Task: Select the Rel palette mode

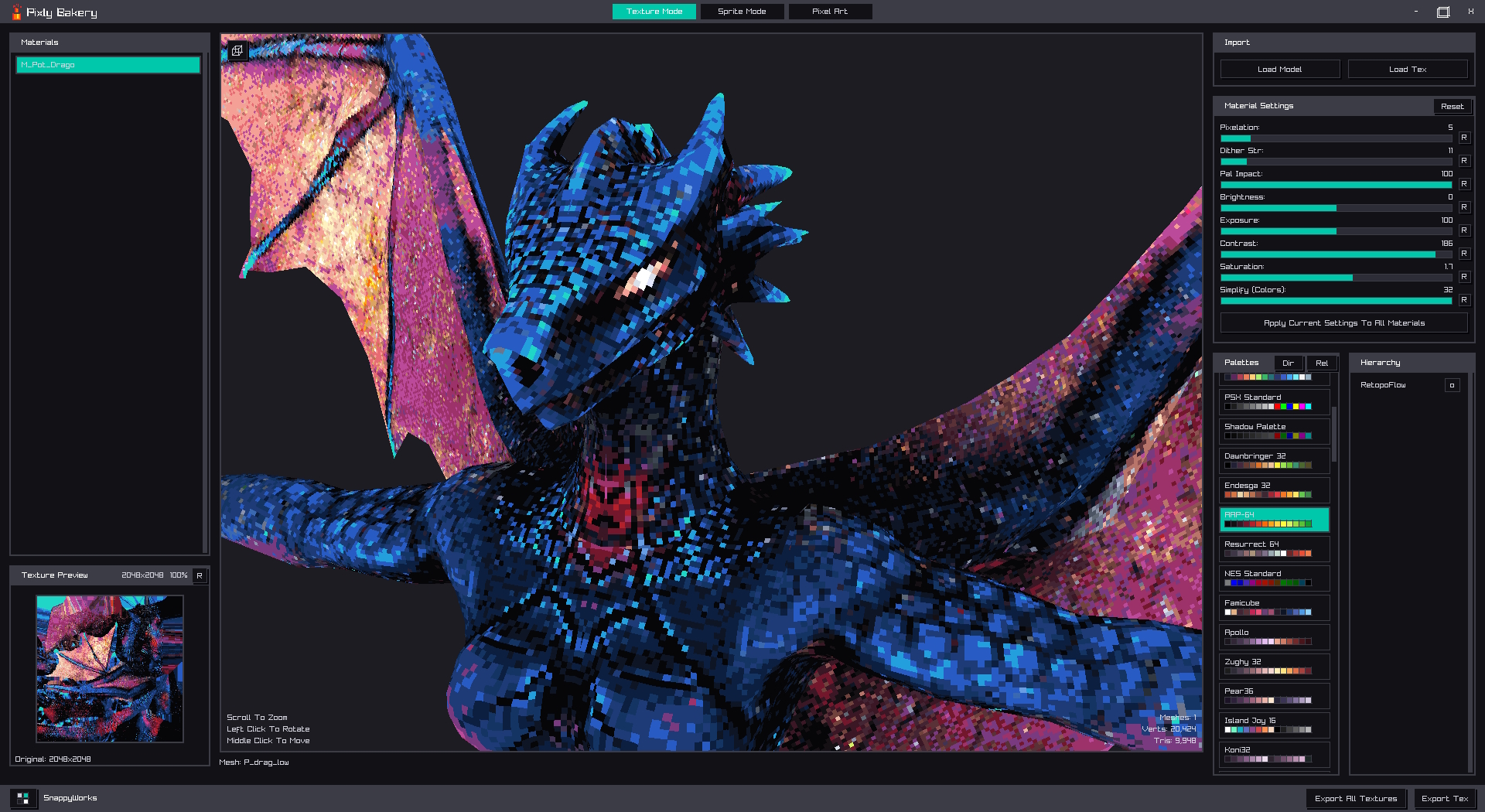Action: click(1322, 363)
